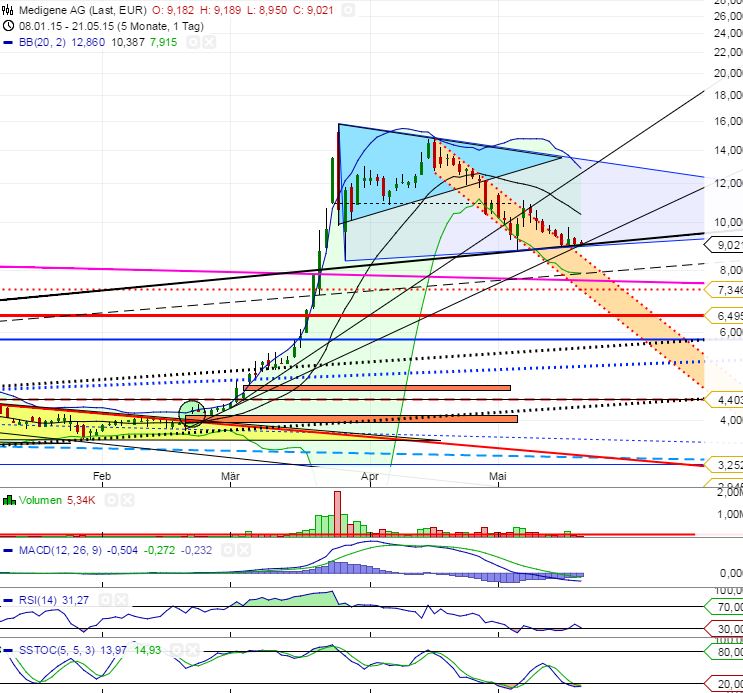Screen dimensions: 743x693
Task: Close the MACD(12, 26, 9) indicator
Action: (x=244, y=549)
